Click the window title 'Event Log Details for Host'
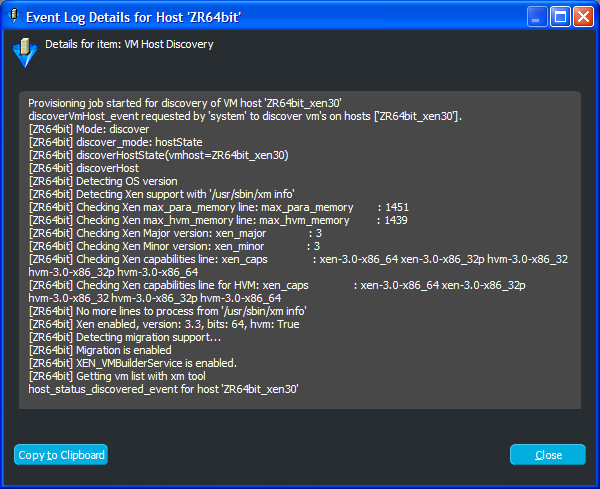The width and height of the screenshot is (600, 489). [x=133, y=17]
